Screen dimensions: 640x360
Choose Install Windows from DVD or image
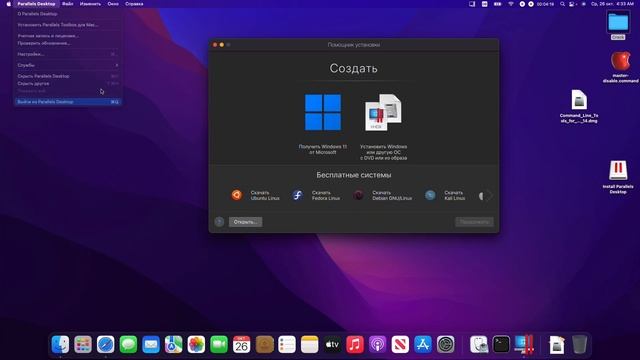click(383, 127)
